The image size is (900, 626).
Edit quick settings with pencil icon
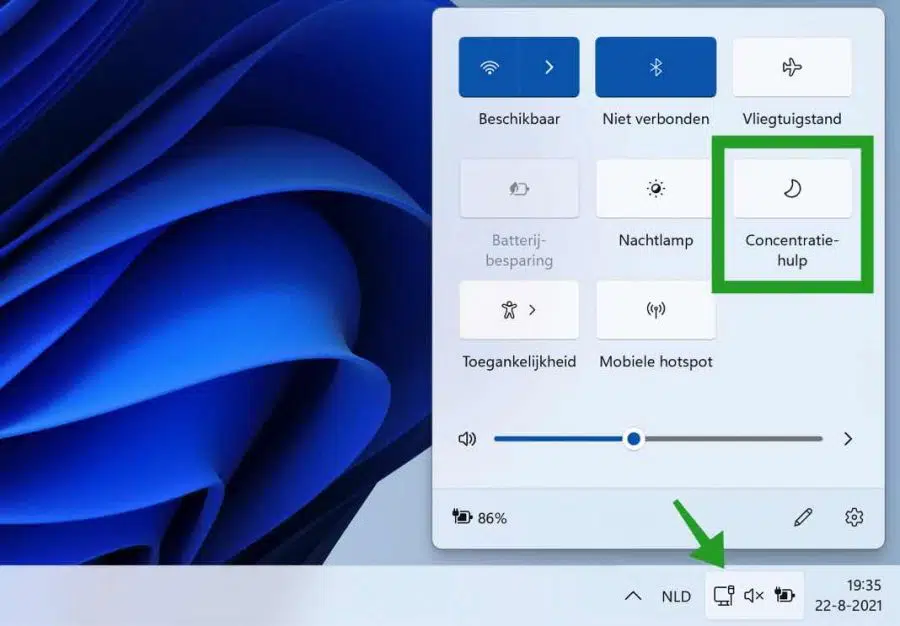tap(803, 517)
